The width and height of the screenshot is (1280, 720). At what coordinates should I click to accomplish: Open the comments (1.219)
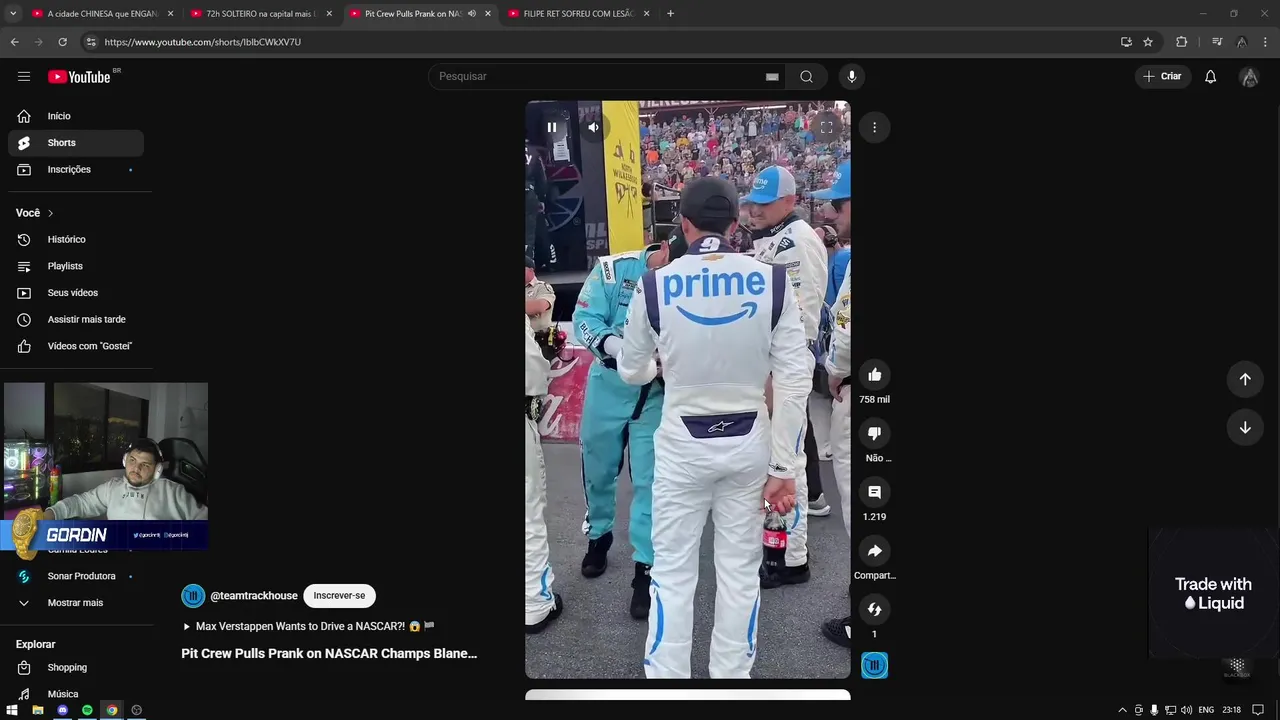click(x=874, y=492)
